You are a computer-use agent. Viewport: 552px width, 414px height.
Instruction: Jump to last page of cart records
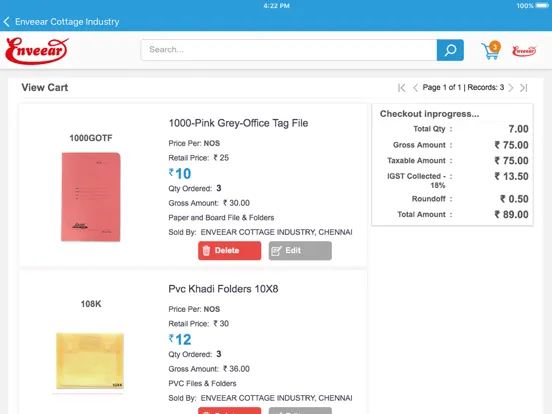pyautogui.click(x=524, y=88)
